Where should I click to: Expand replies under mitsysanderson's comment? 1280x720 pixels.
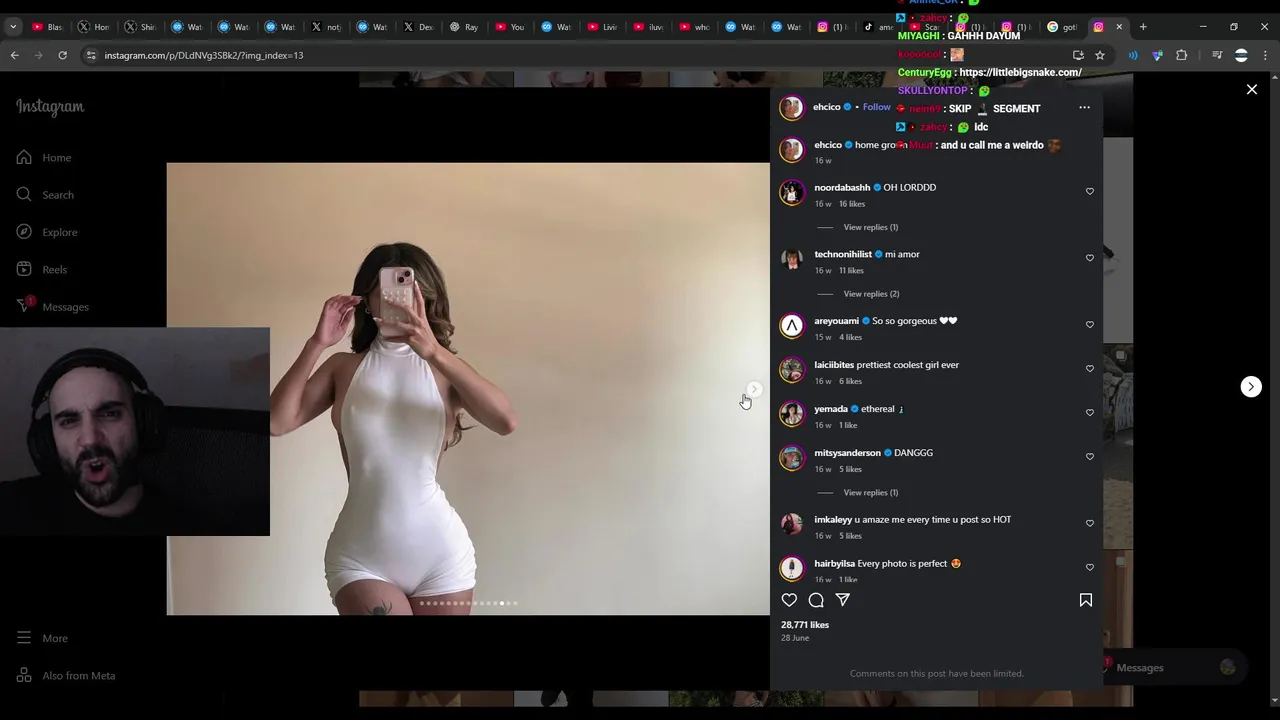tap(871, 492)
